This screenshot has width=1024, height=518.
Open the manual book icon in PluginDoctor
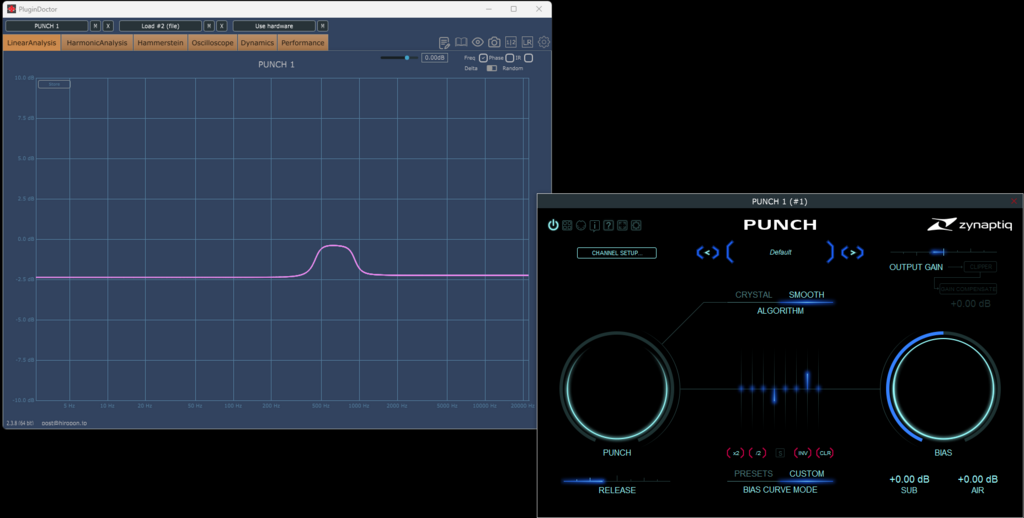point(461,42)
